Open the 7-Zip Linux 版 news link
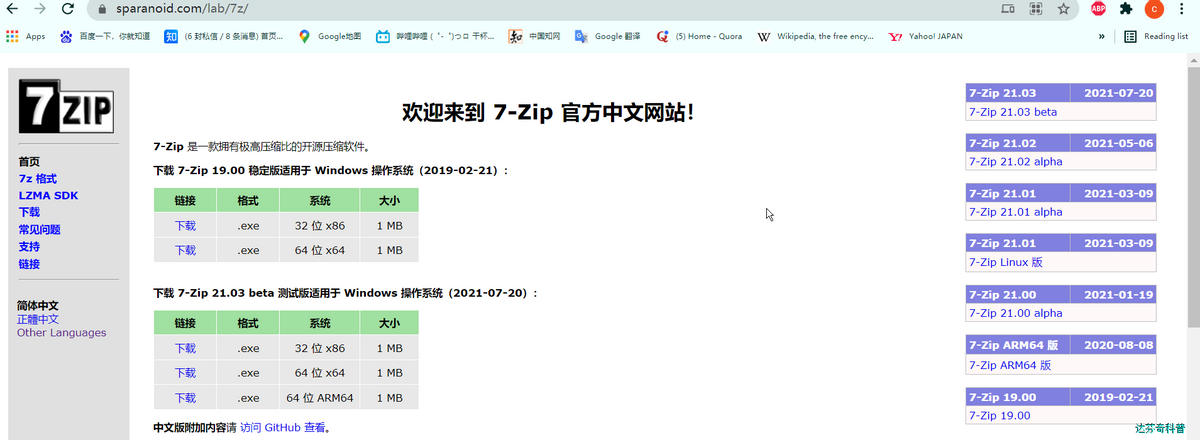 (x=1006, y=262)
